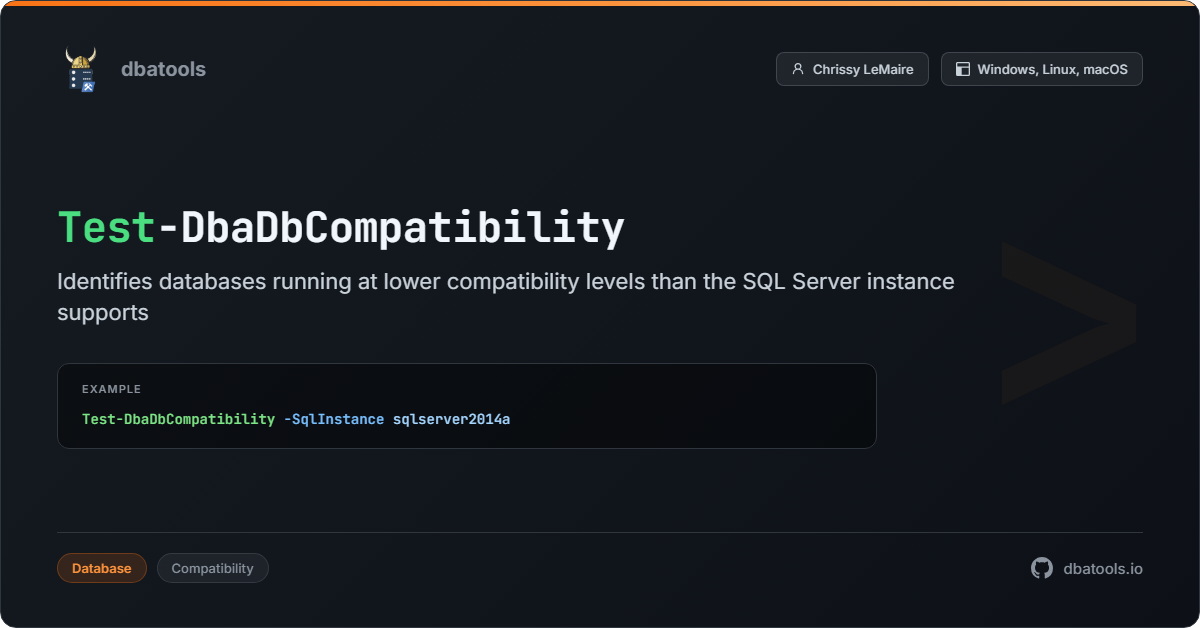Click the sqlserver2014a value in example
Image resolution: width=1200 pixels, height=628 pixels.
(451, 419)
